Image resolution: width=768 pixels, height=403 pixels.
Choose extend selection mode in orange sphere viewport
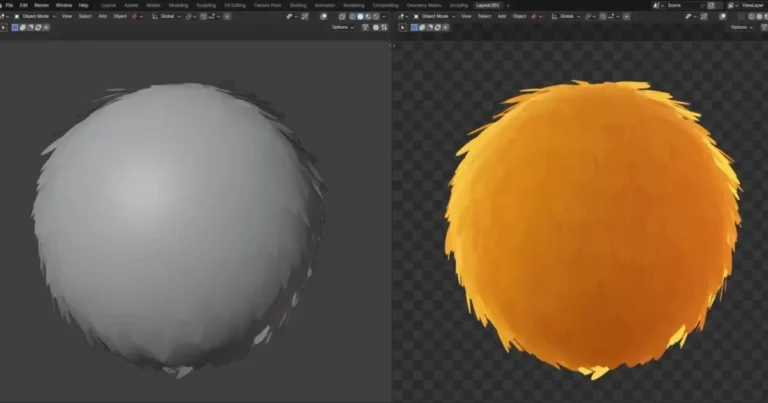422,27
